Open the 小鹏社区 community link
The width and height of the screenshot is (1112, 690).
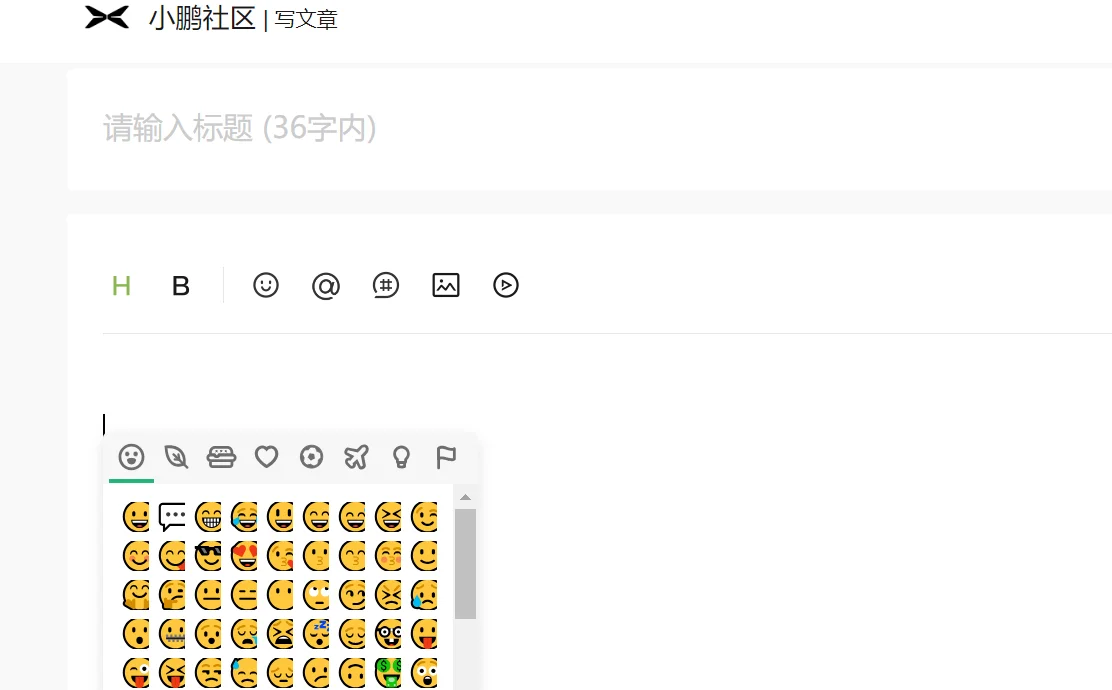click(202, 18)
